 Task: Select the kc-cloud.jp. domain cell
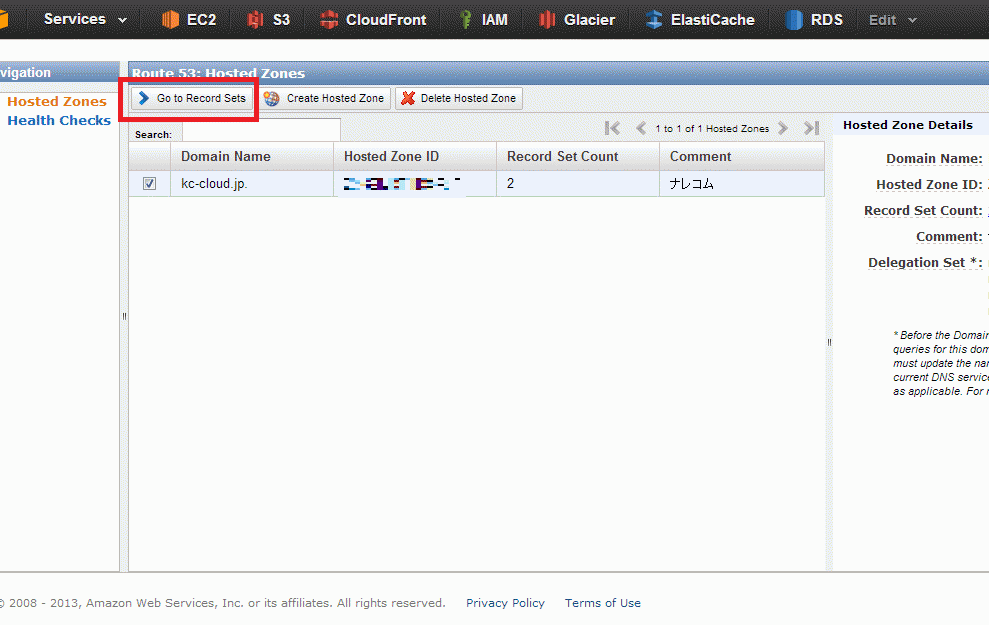click(x=252, y=184)
